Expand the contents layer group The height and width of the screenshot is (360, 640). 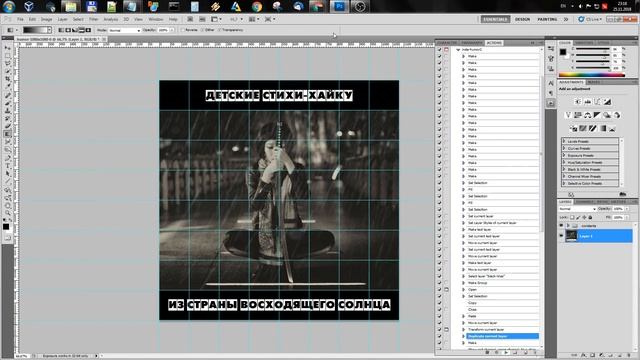(x=568, y=226)
